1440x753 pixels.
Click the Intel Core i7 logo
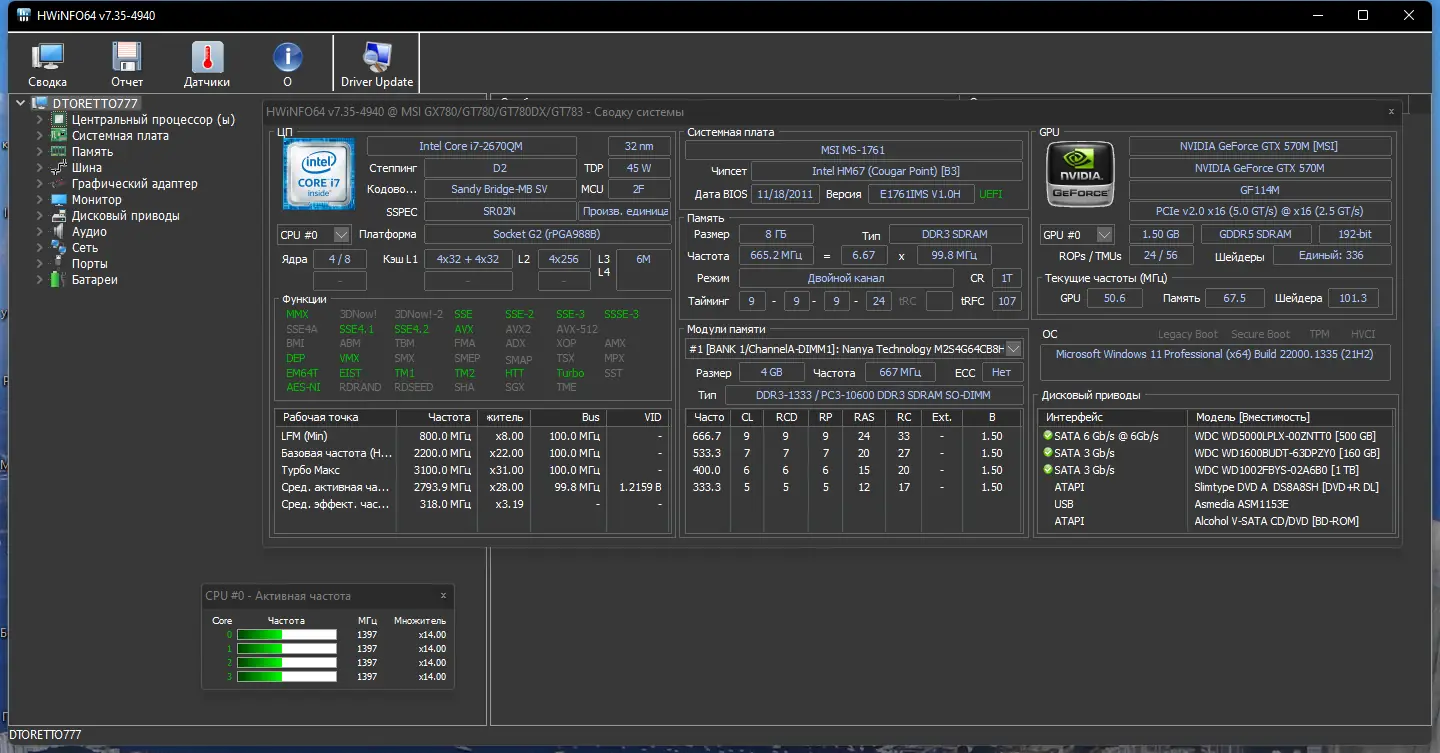coord(318,174)
